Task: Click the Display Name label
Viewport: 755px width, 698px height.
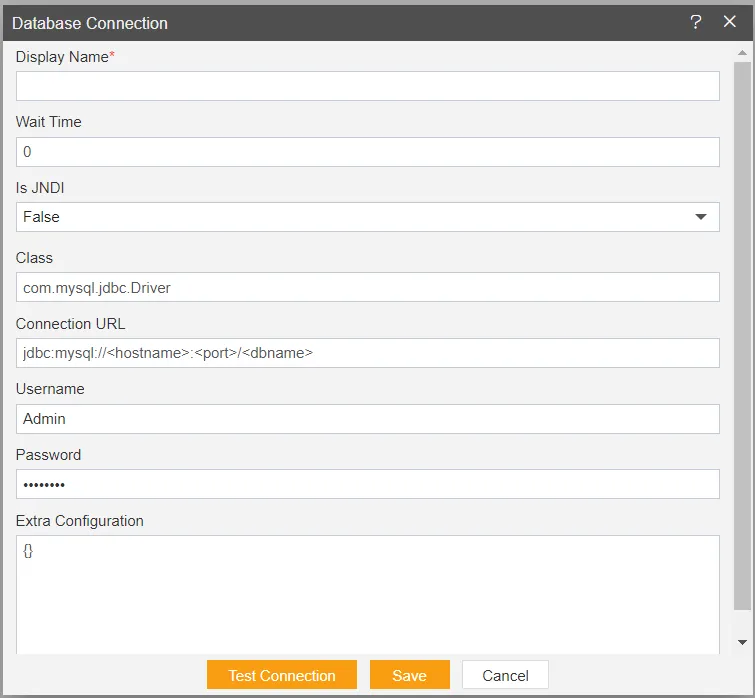Action: [65, 57]
